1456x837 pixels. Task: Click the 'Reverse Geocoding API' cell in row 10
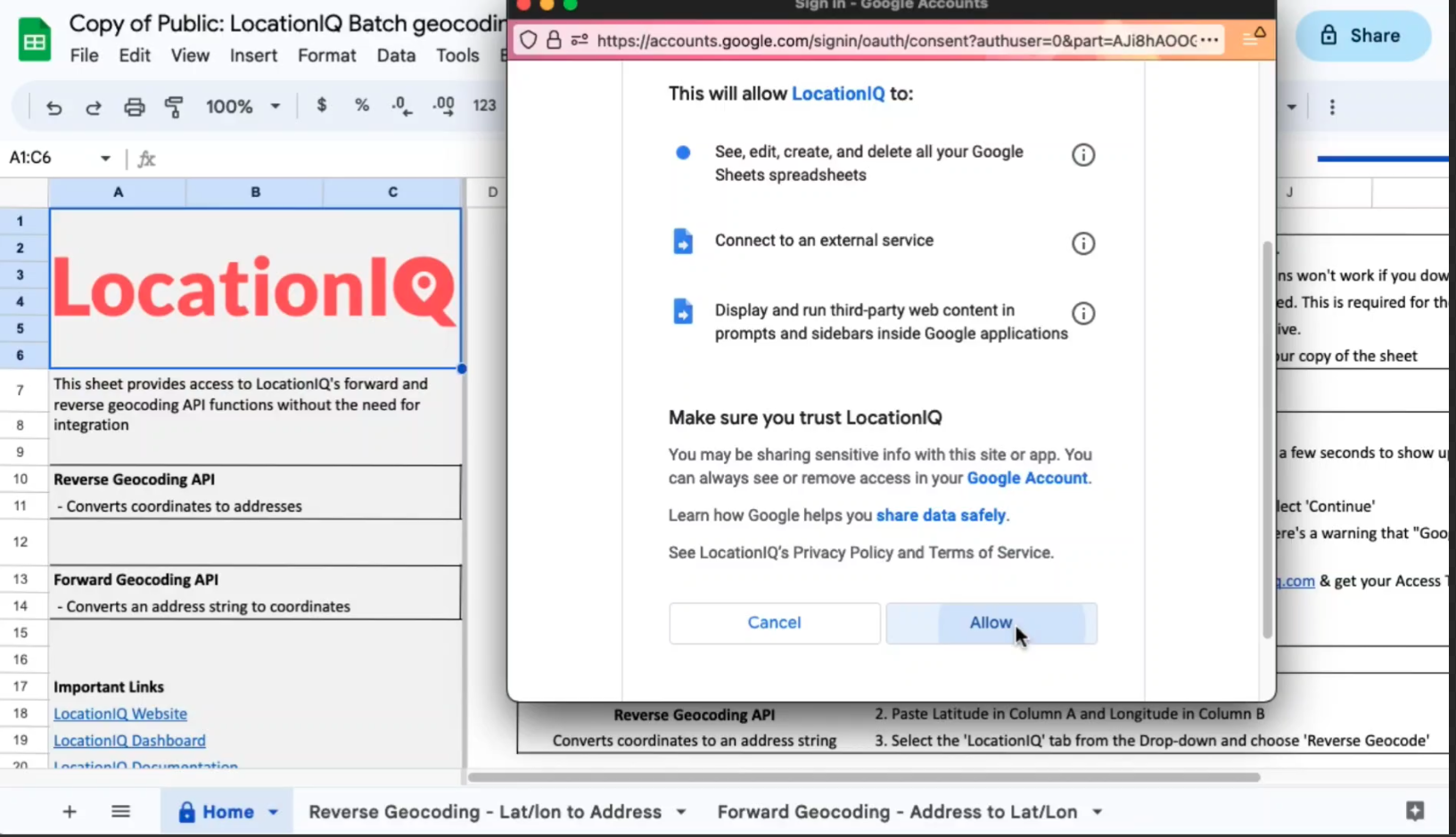coord(255,479)
